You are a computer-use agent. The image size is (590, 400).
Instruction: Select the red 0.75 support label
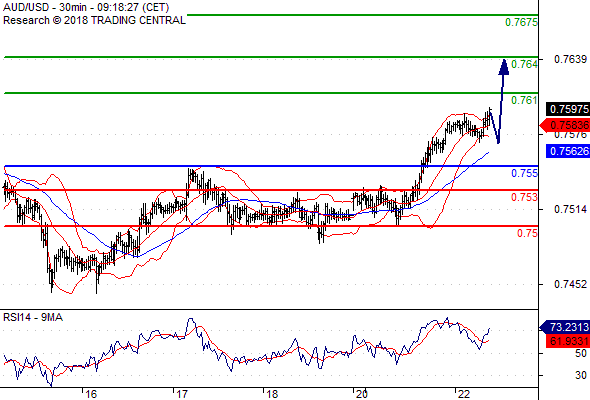527,233
